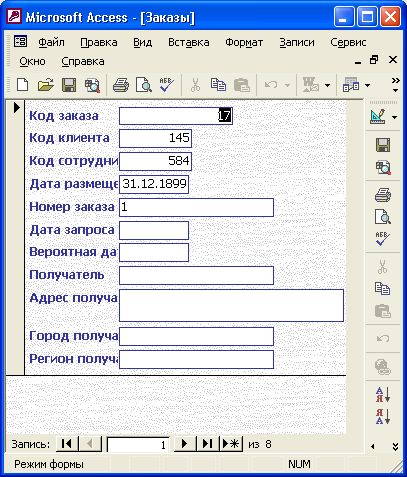The height and width of the screenshot is (477, 407).
Task: Open the Справка menu
Action: (x=83, y=61)
